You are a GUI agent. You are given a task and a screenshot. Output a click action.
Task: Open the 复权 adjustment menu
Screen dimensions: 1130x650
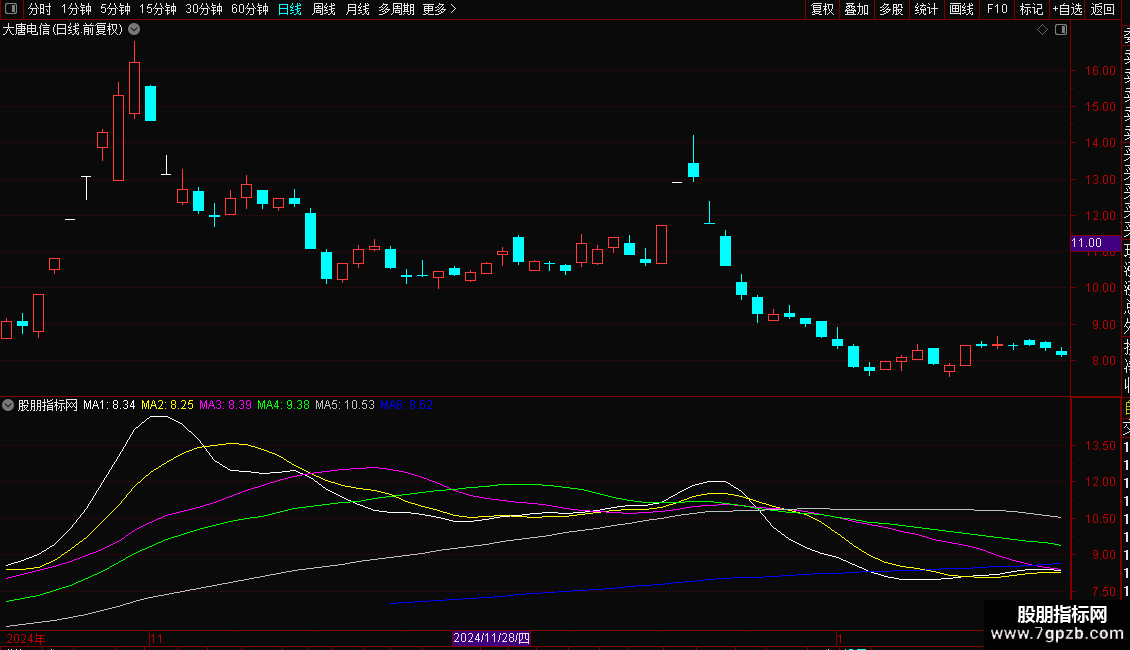822,9
